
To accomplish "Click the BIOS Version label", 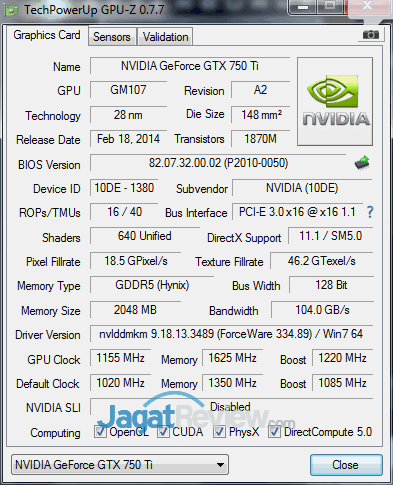I will (49, 165).
